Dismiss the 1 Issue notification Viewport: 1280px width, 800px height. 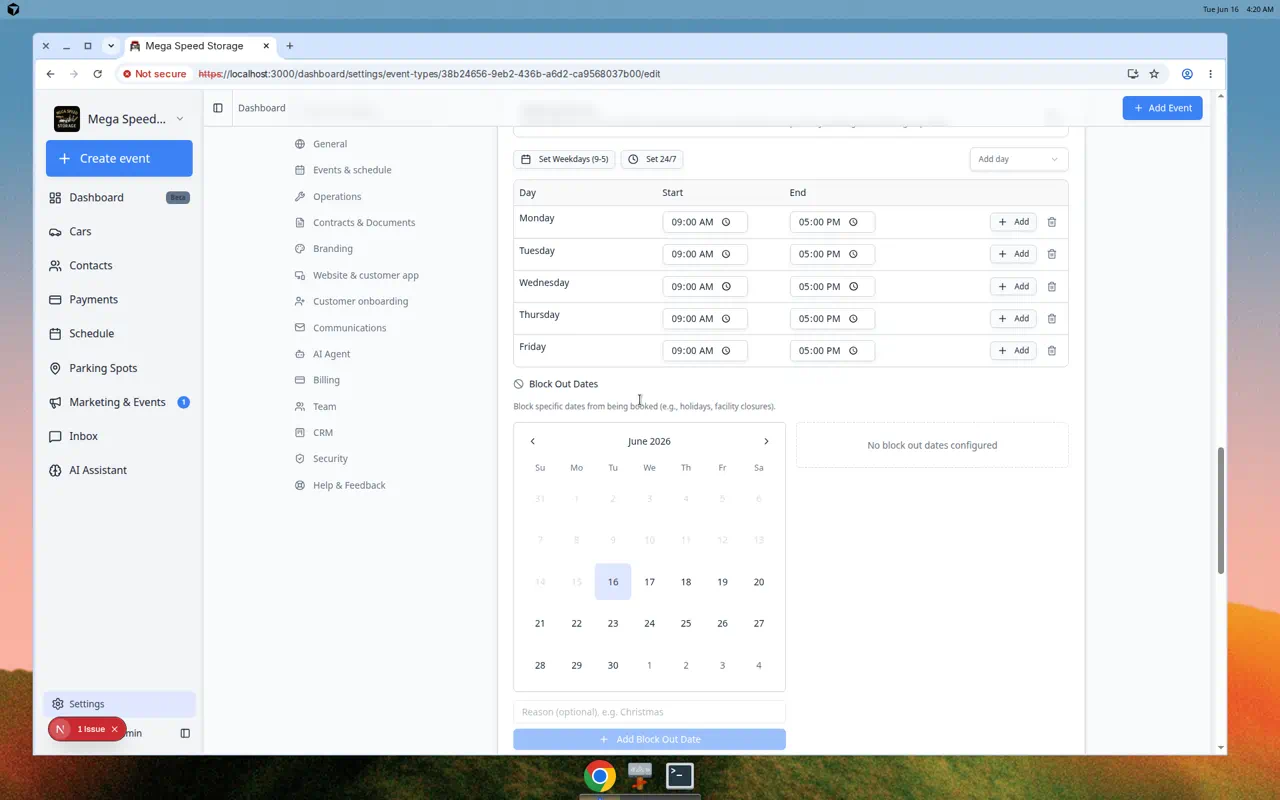[x=115, y=729]
